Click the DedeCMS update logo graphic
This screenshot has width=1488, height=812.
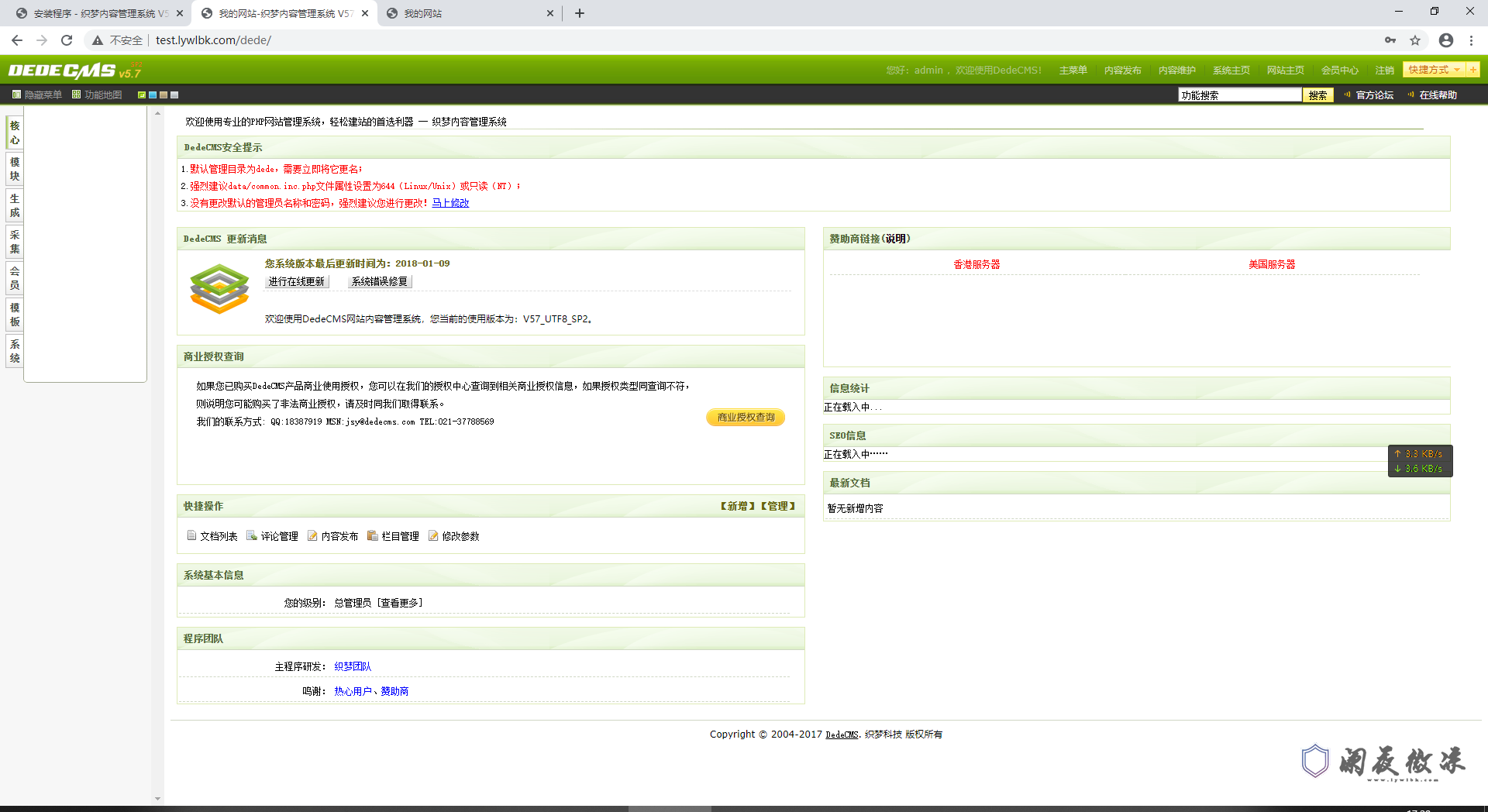point(219,289)
